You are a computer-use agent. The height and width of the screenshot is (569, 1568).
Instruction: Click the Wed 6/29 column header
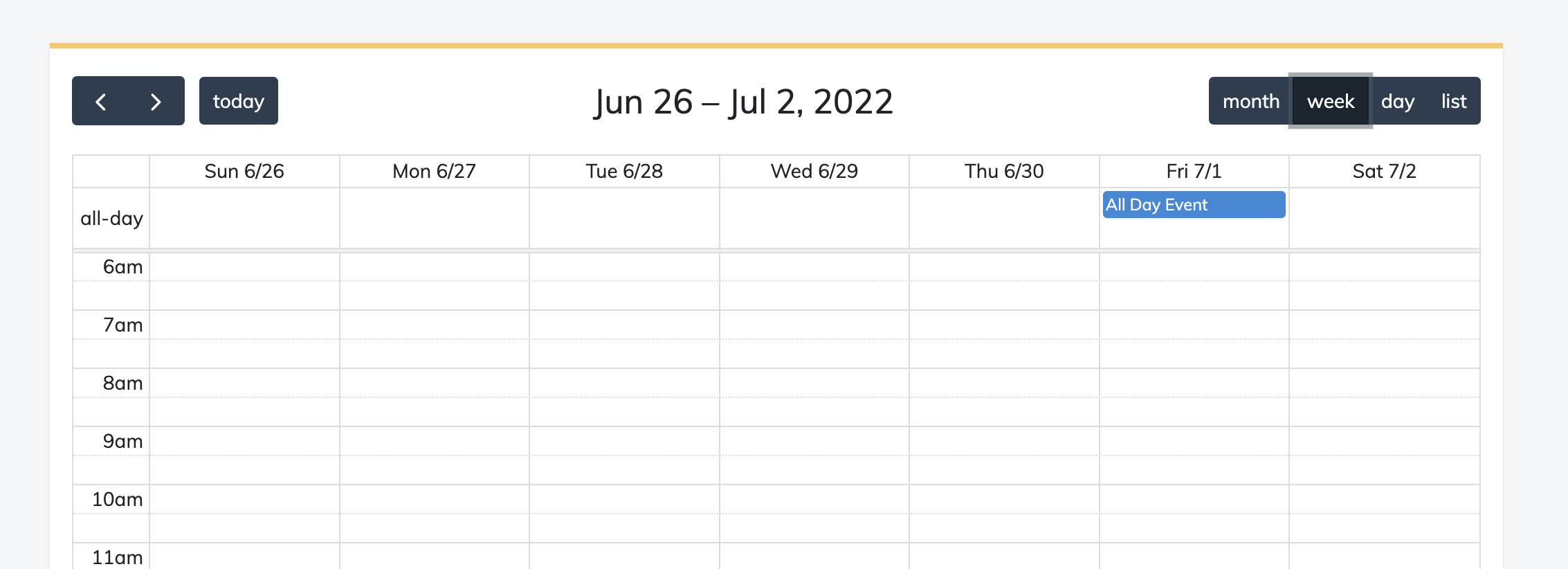click(x=814, y=171)
